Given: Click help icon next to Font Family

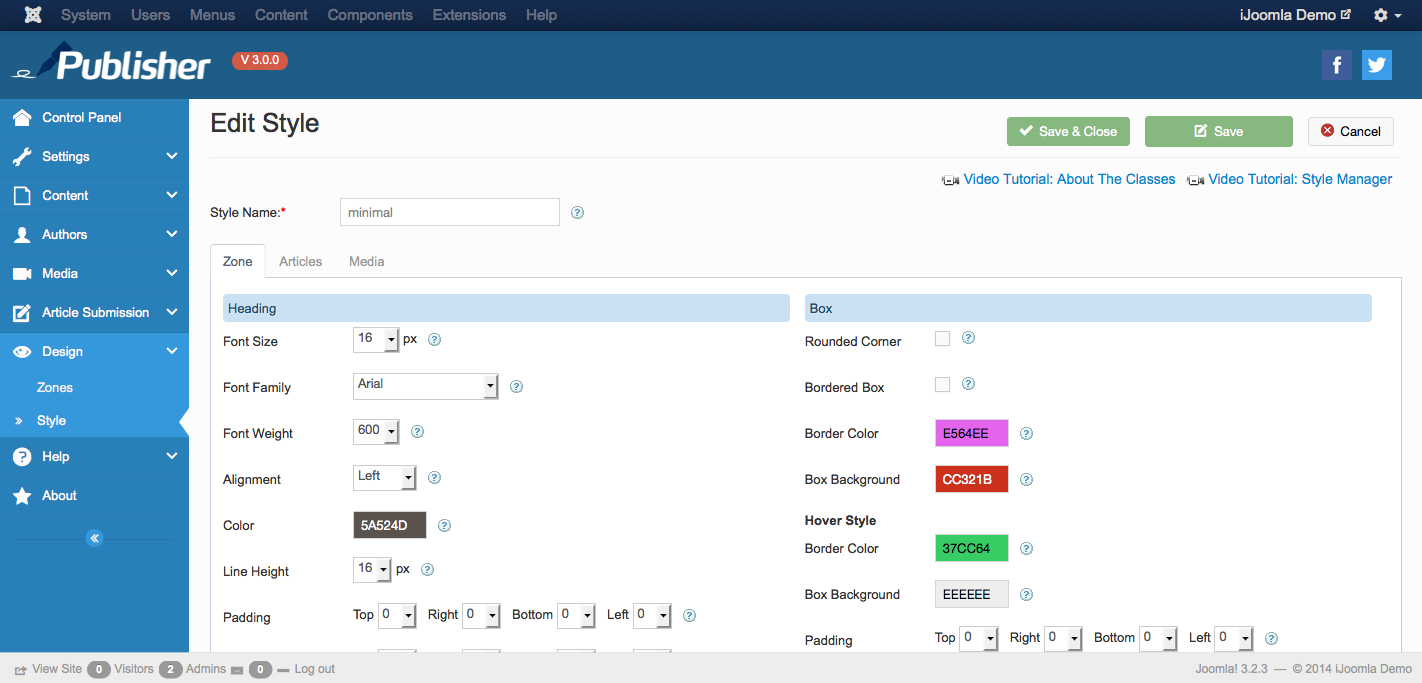Looking at the screenshot, I should click(516, 386).
